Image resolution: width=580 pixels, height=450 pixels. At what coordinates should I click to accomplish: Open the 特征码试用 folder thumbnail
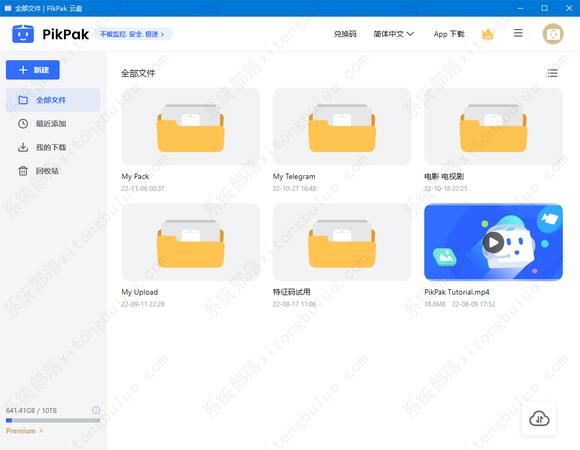342,242
